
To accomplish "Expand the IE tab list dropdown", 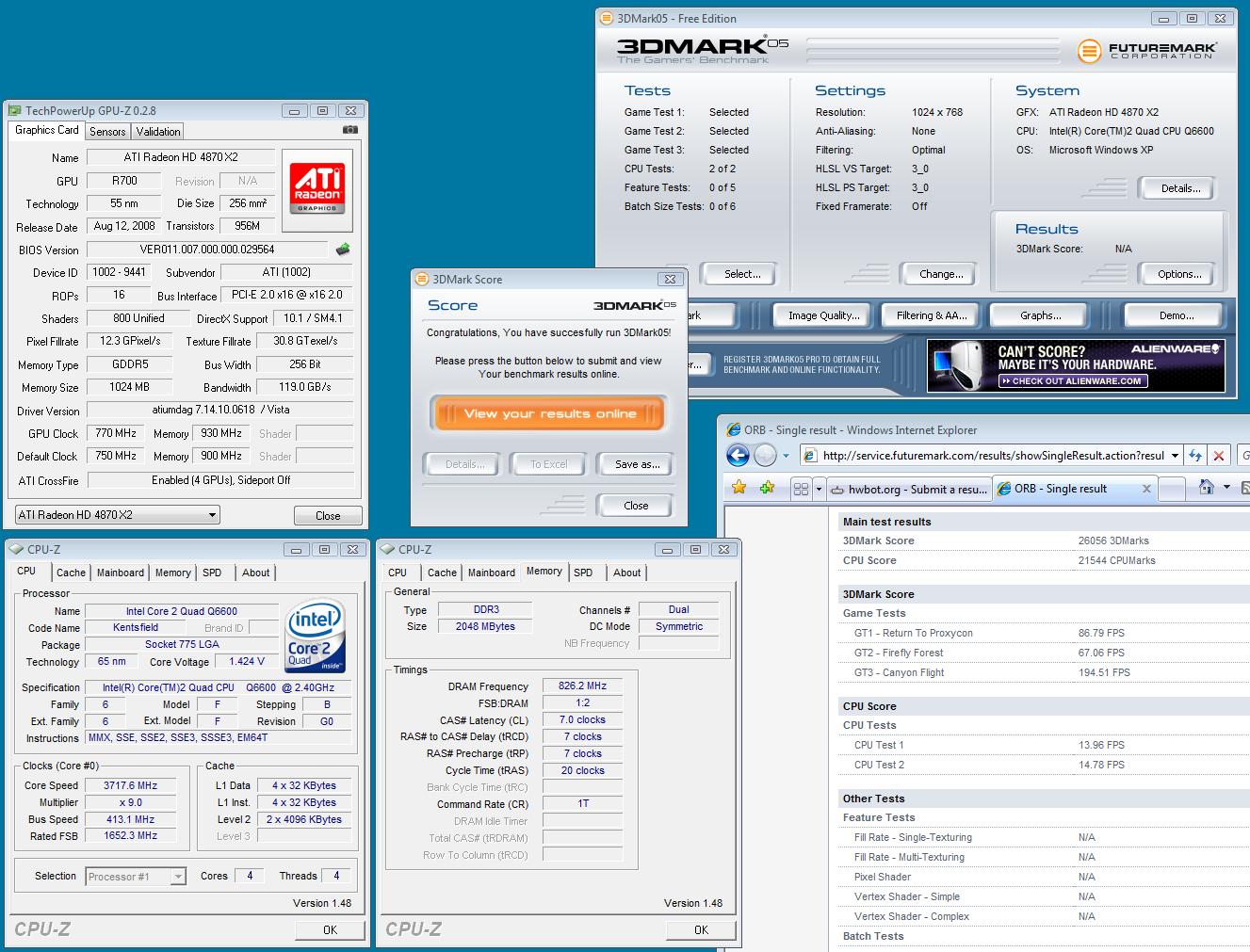I will (x=819, y=489).
